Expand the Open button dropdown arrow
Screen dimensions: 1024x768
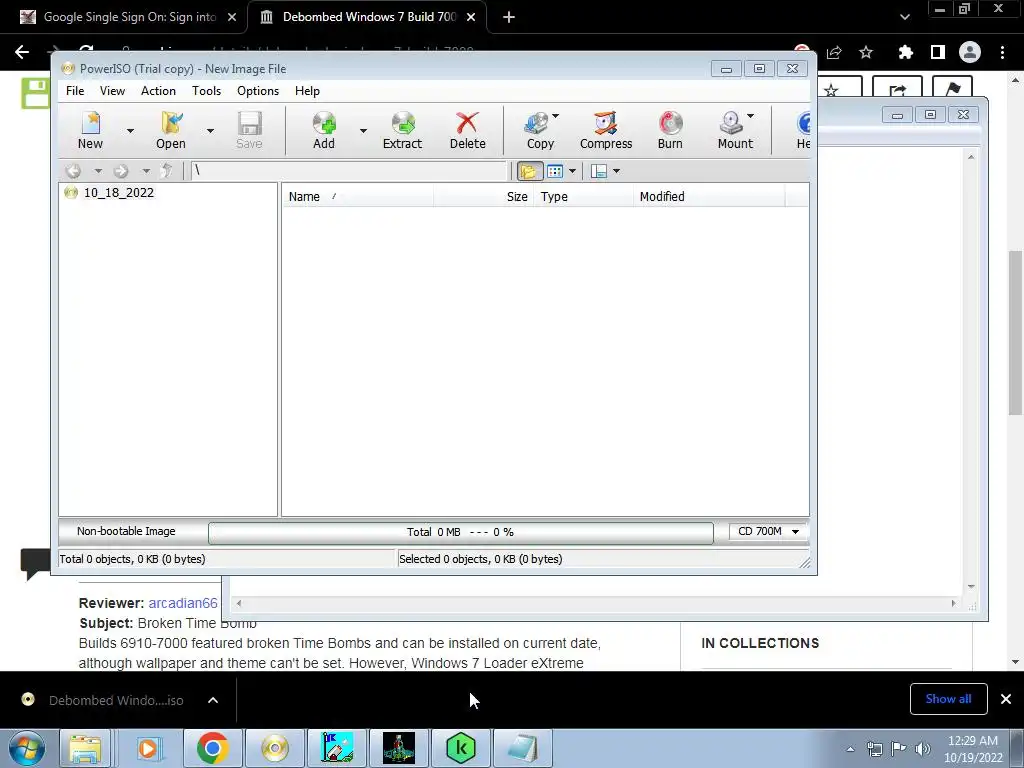(210, 131)
